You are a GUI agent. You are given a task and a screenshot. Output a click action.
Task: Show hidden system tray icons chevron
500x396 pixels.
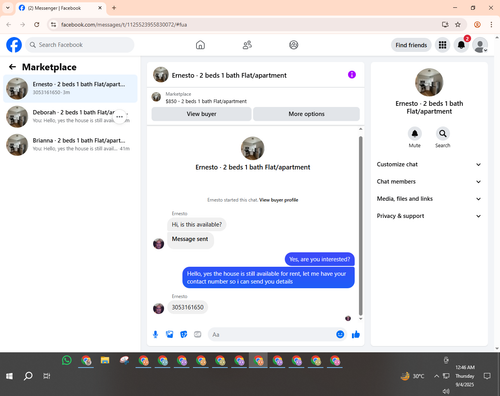pyautogui.click(x=436, y=376)
